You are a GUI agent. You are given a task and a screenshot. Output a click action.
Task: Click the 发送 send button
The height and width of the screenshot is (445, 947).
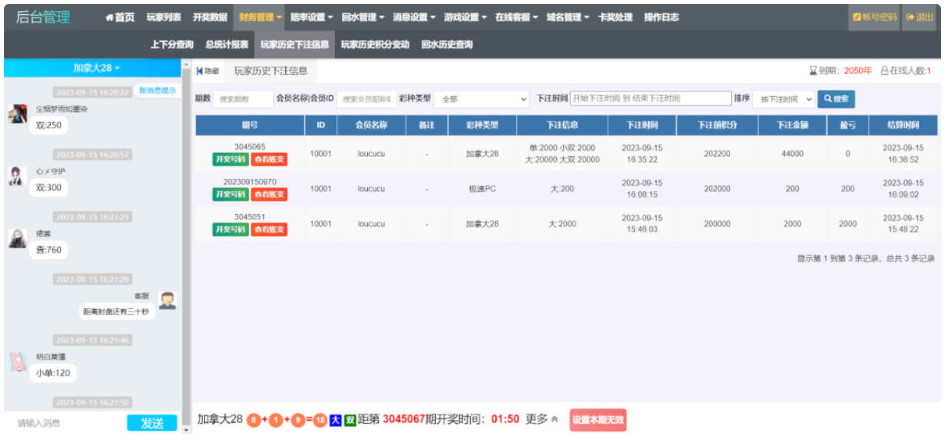coord(152,423)
